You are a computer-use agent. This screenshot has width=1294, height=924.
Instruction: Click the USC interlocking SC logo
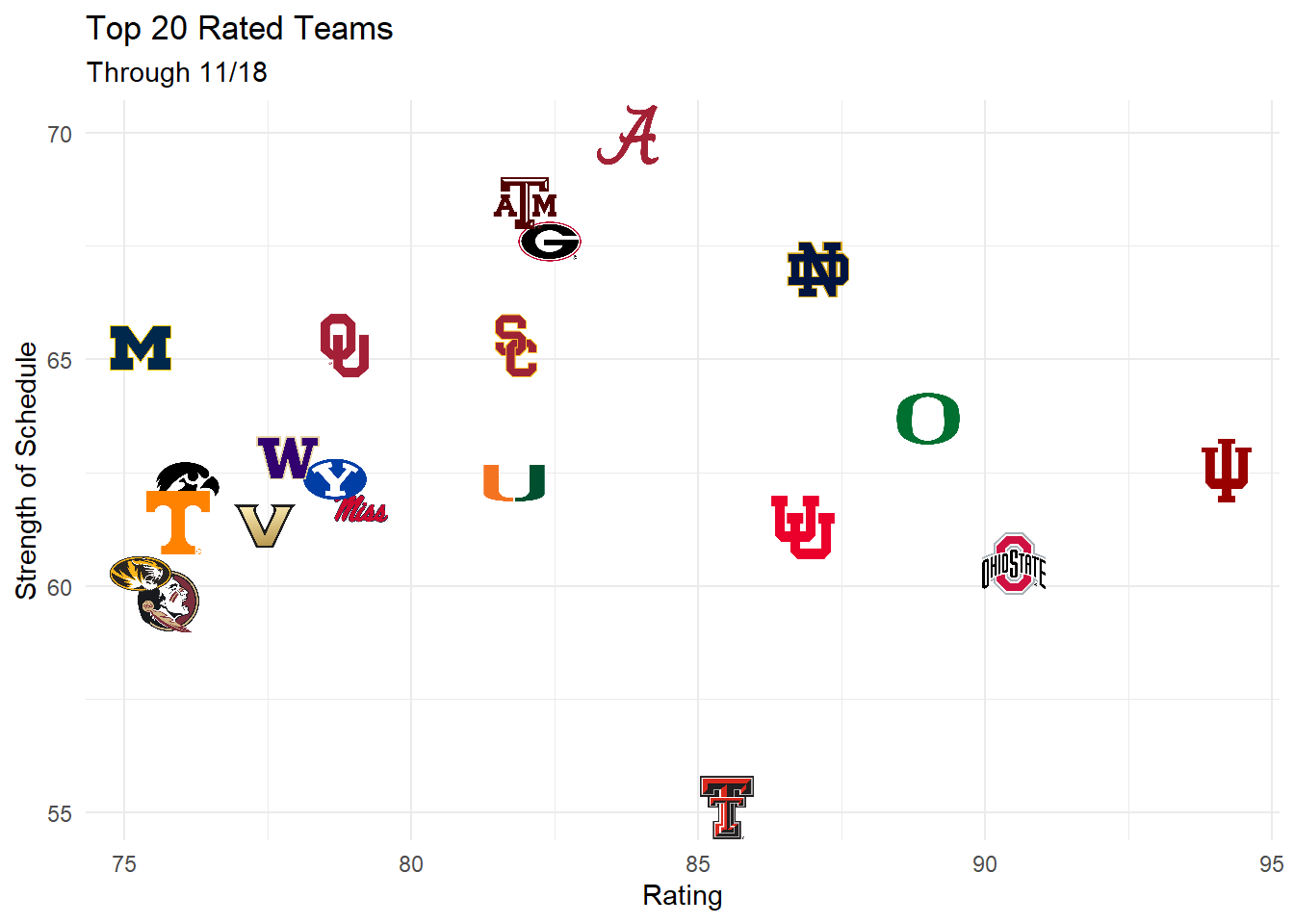click(x=515, y=346)
